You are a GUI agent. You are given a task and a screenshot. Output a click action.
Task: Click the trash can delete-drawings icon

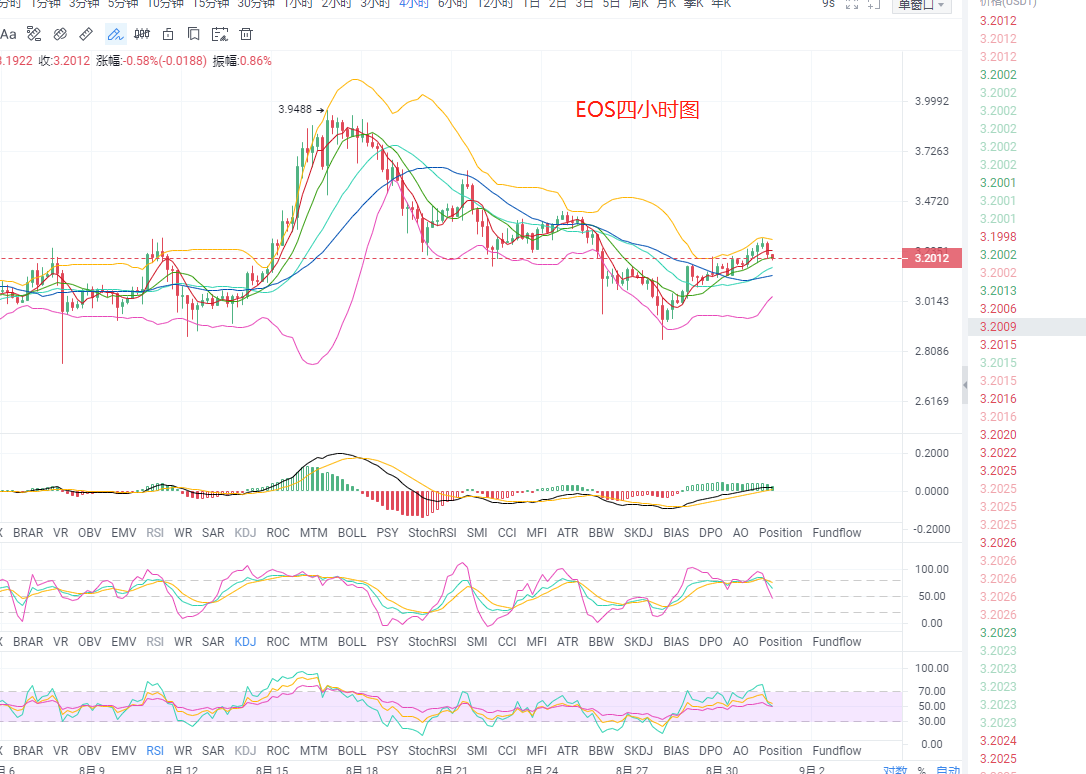(x=245, y=34)
